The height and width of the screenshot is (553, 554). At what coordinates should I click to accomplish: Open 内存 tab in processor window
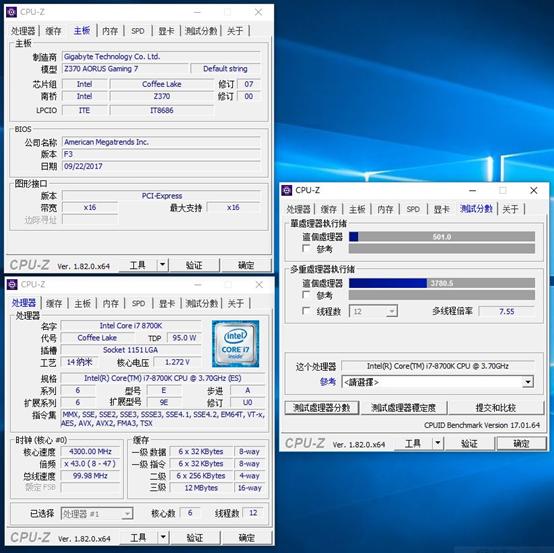tap(111, 304)
